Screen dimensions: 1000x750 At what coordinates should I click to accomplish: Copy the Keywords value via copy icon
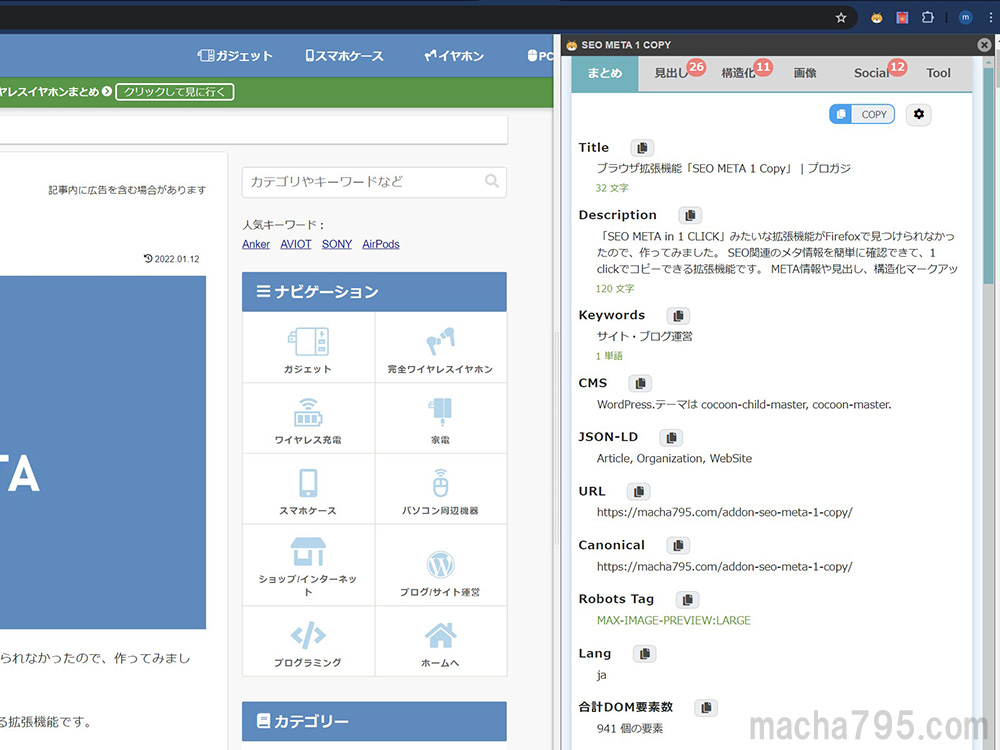(x=679, y=316)
